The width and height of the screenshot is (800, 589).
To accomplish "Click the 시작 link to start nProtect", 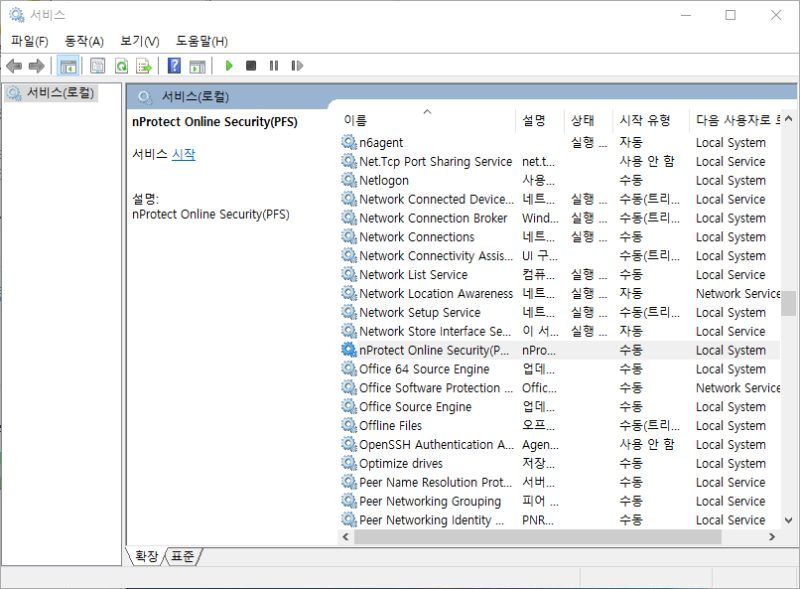I will (x=186, y=157).
